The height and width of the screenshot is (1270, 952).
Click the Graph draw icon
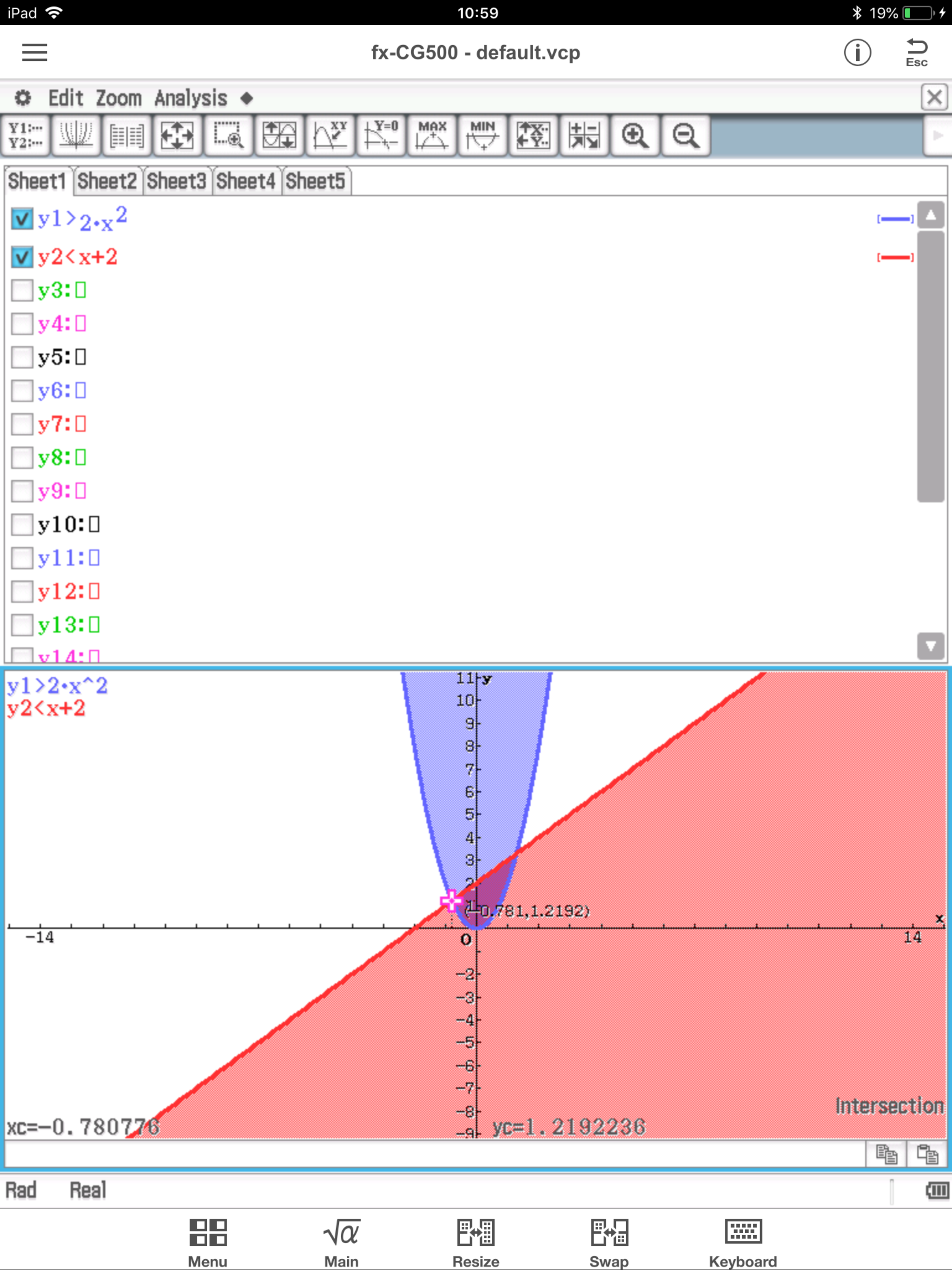pos(76,135)
